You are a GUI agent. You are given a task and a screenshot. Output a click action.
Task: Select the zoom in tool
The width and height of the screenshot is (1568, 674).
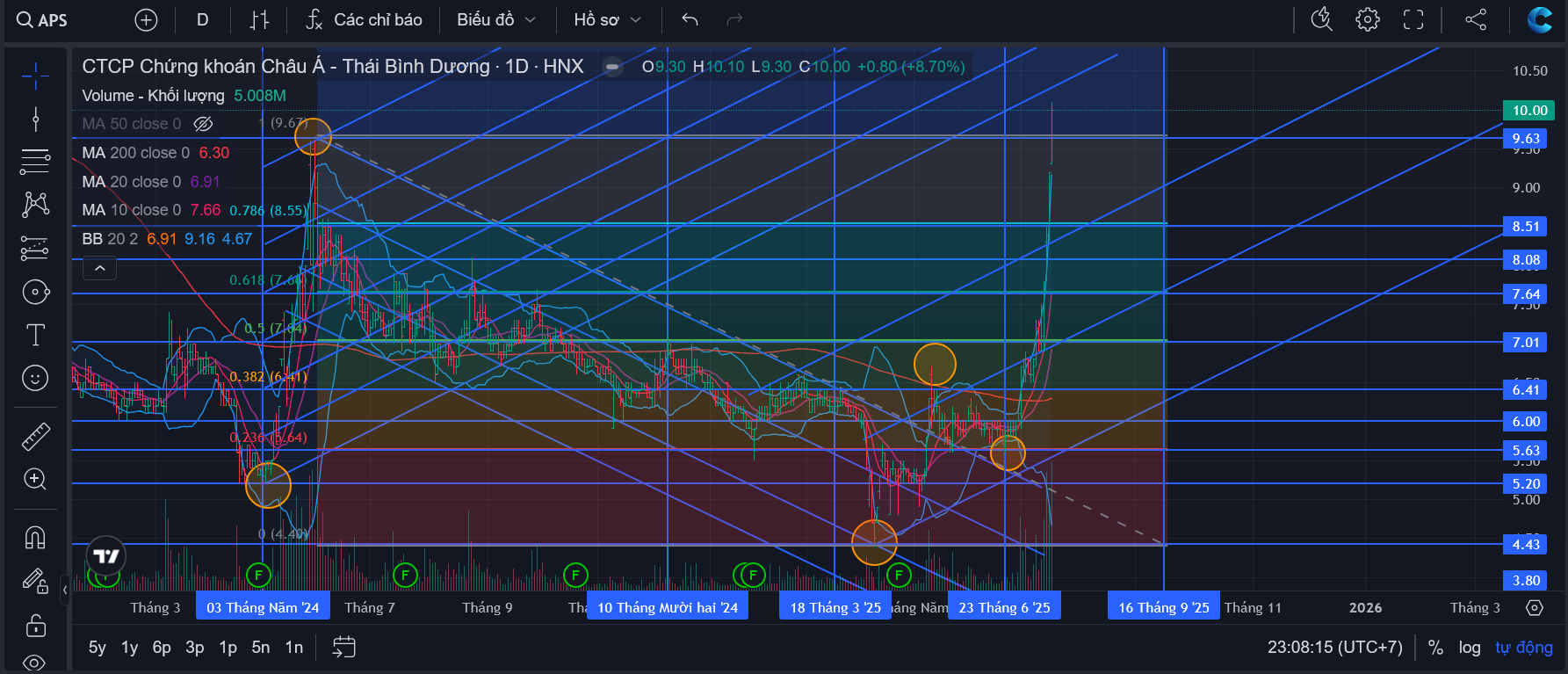click(x=35, y=479)
